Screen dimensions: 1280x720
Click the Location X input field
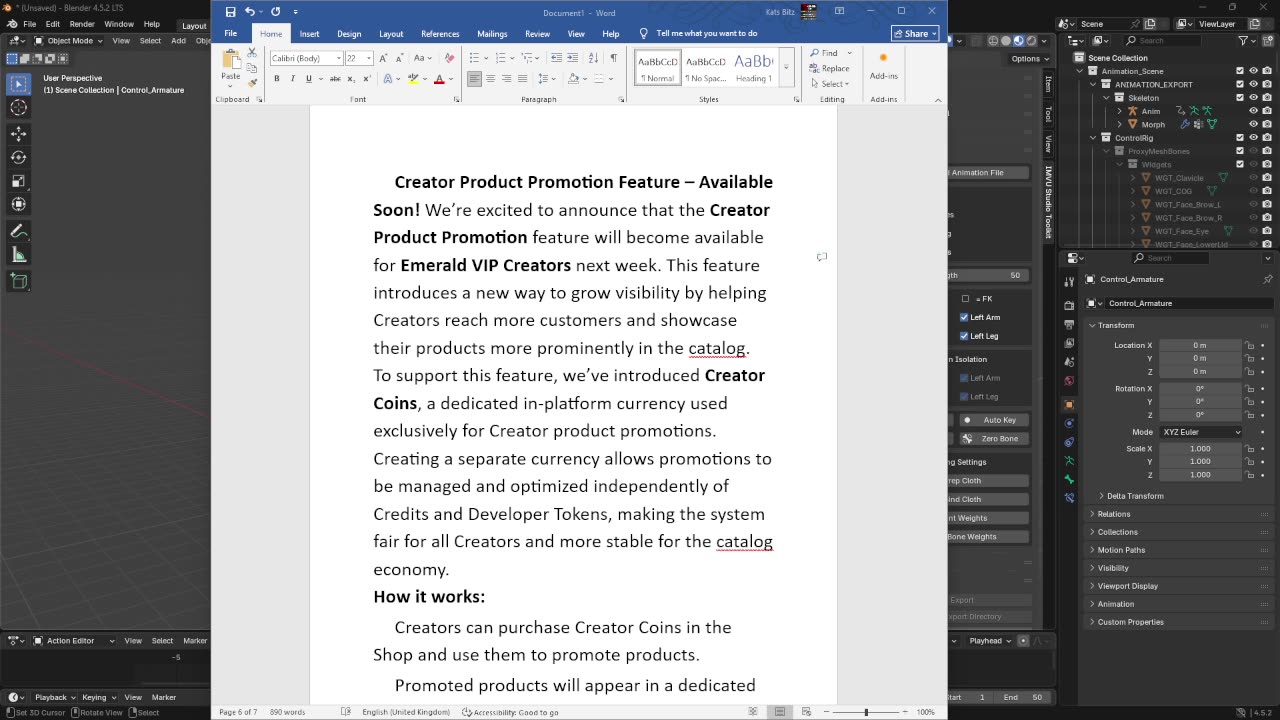[x=1199, y=345]
